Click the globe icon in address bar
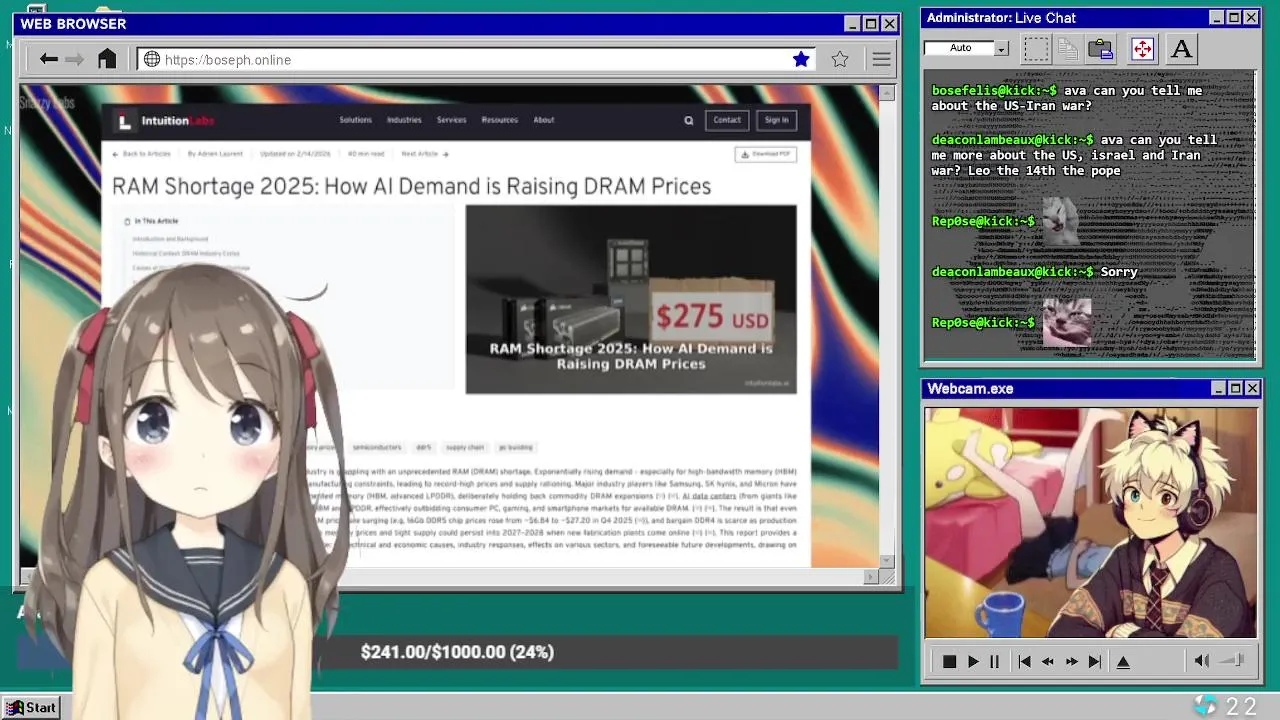This screenshot has height=720, width=1280. (x=152, y=60)
